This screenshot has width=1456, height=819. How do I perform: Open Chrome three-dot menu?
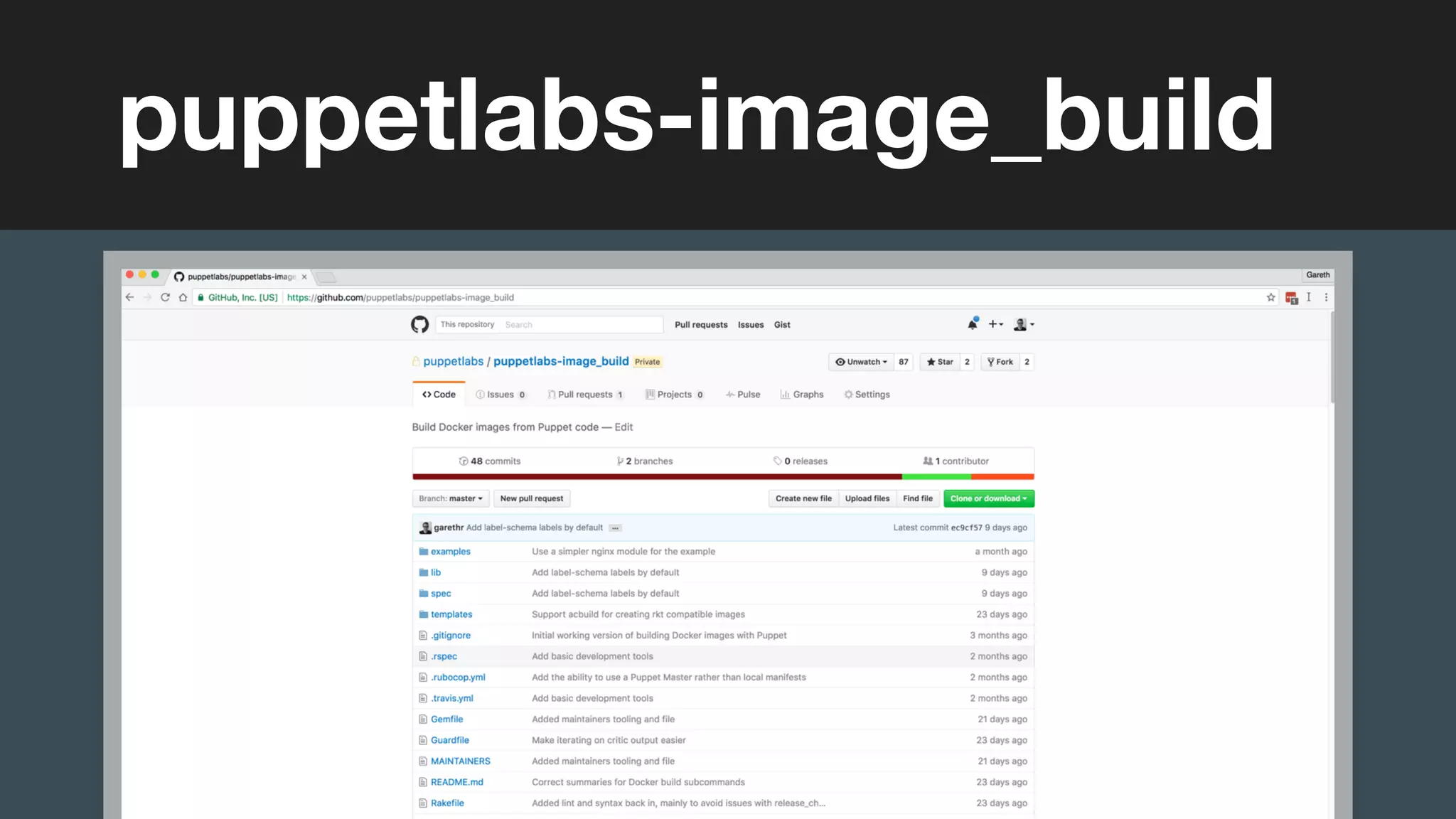pos(1326,297)
